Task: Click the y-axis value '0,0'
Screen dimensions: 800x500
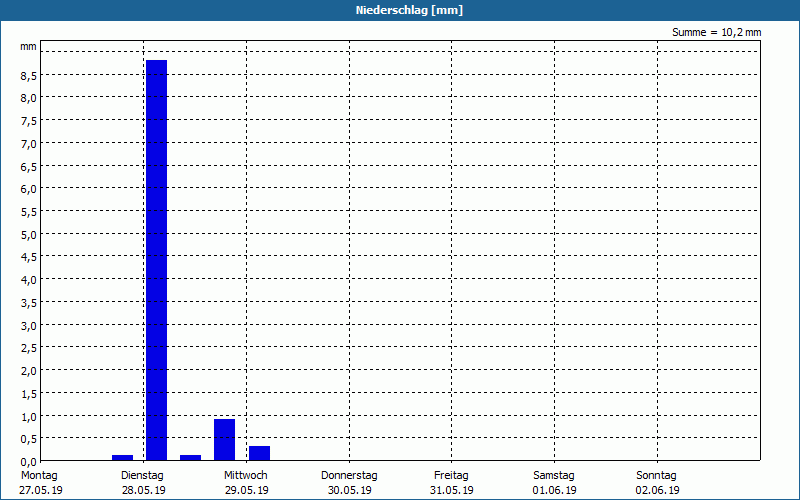Action: 29,462
